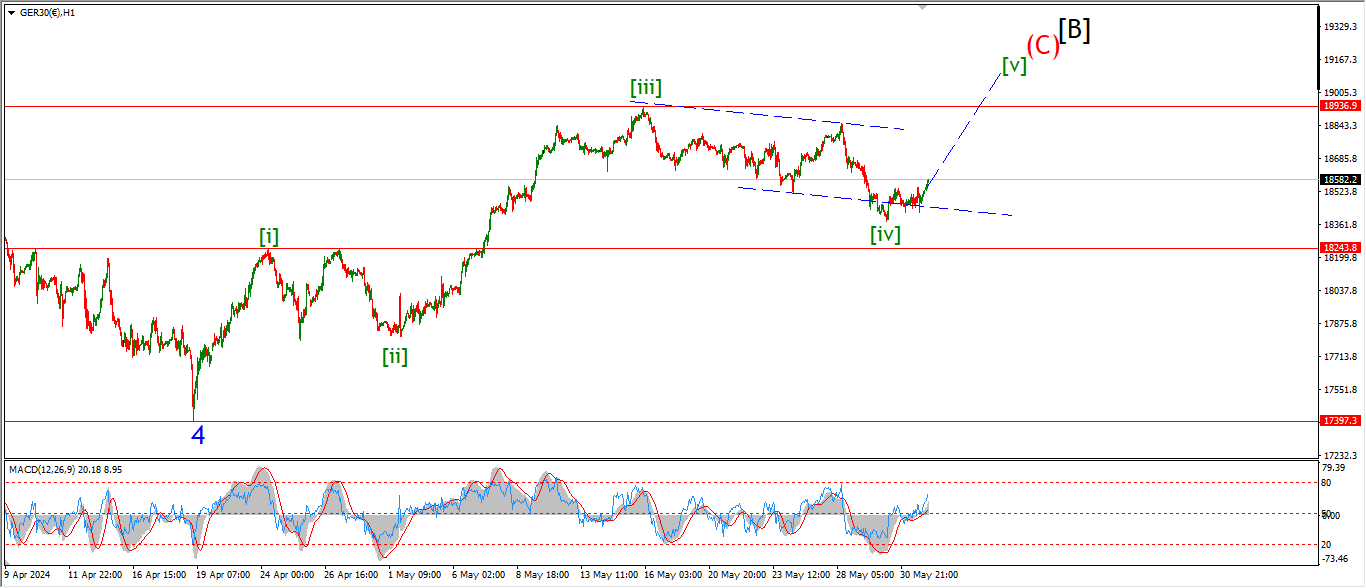The image size is (1366, 588).
Task: Click the 30 May 21:00 time marker
Action: click(930, 575)
